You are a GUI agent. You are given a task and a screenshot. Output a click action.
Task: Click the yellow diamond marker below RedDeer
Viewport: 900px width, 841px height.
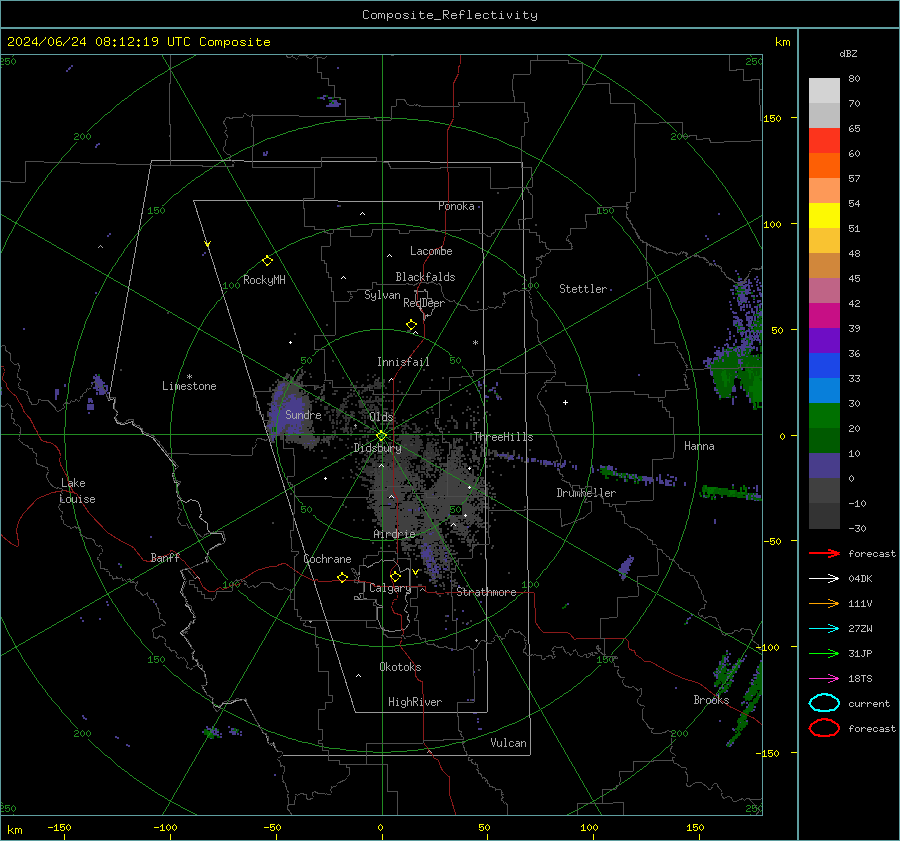tap(412, 325)
